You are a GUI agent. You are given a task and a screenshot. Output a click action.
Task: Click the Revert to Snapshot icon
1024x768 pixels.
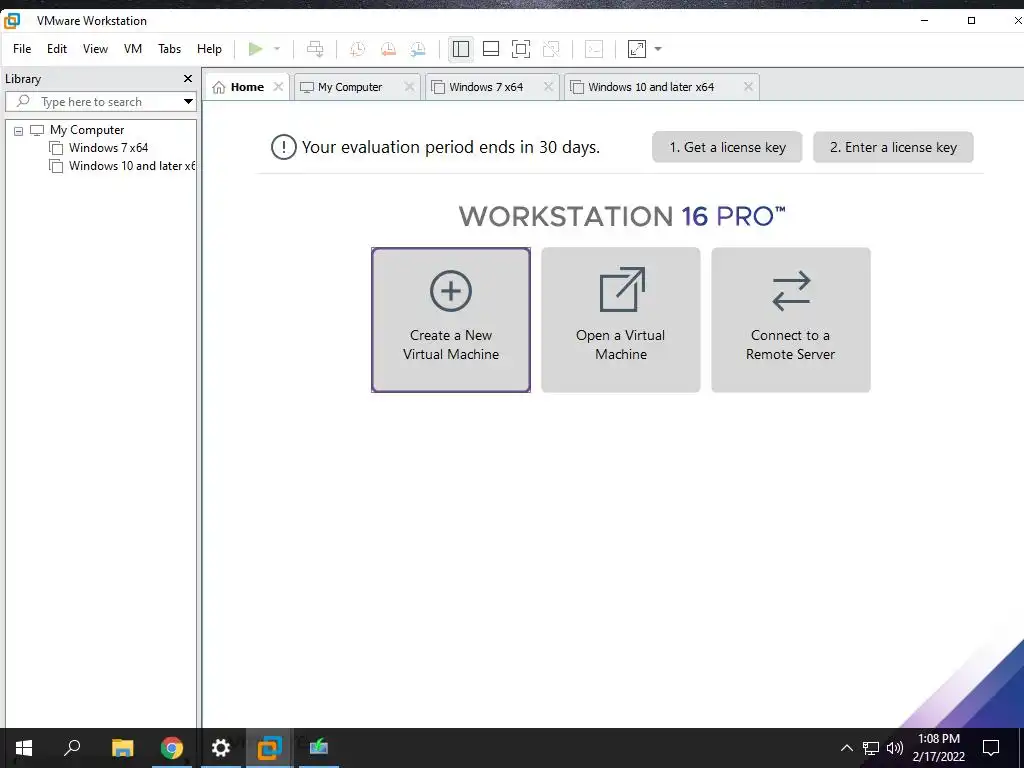(x=388, y=49)
